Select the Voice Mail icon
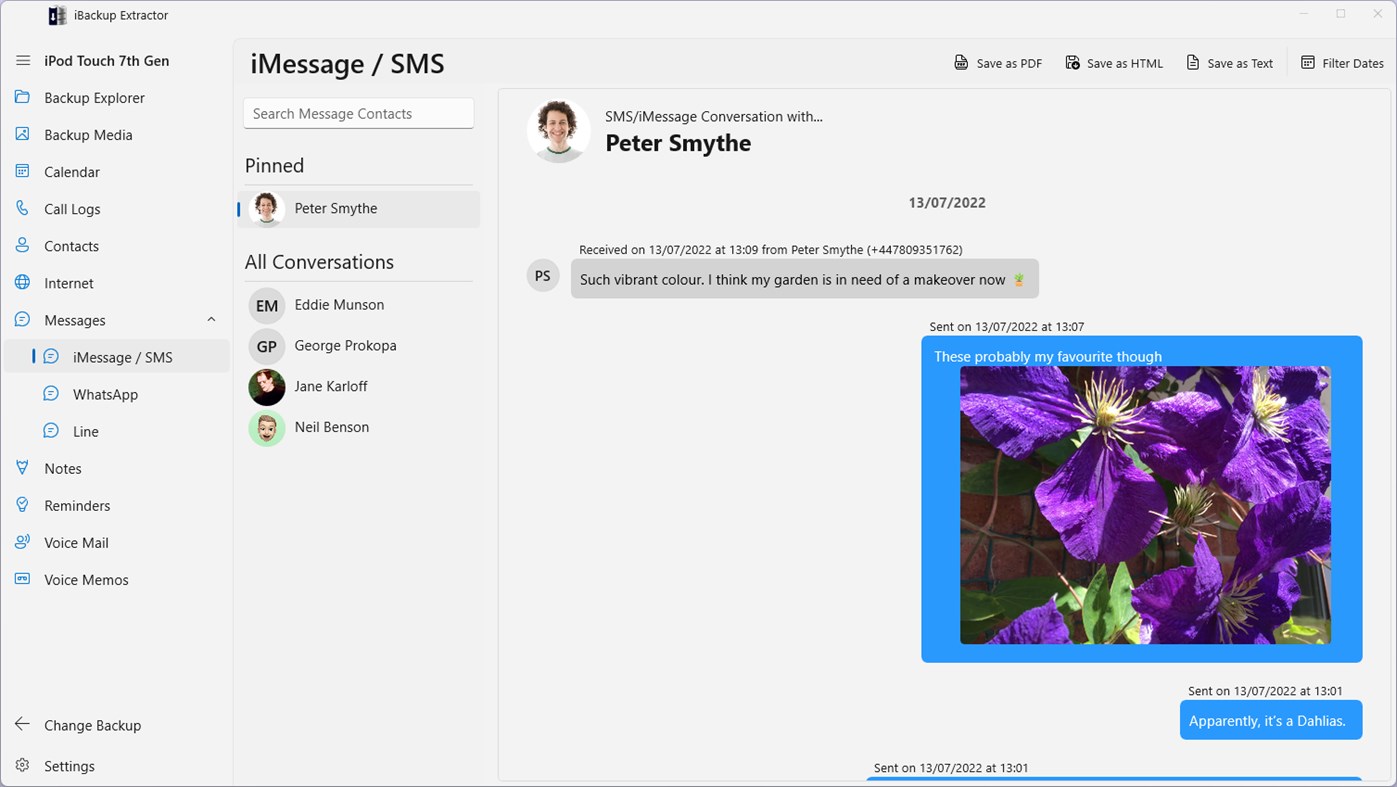 [22, 542]
